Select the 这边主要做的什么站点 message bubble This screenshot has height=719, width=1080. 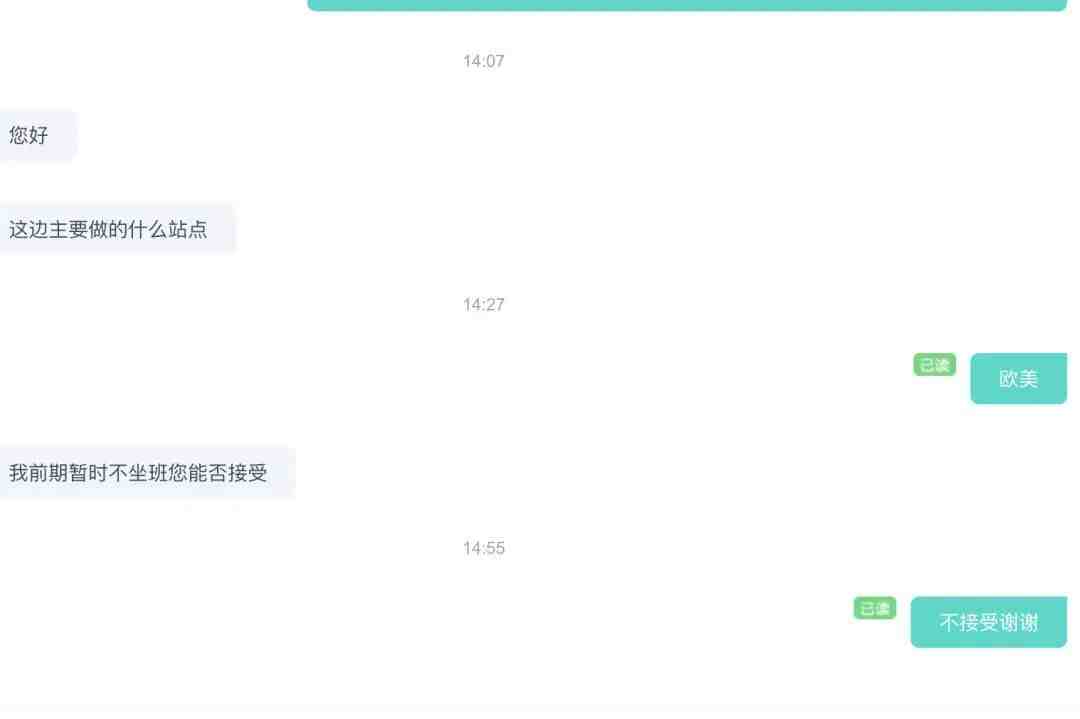(117, 229)
